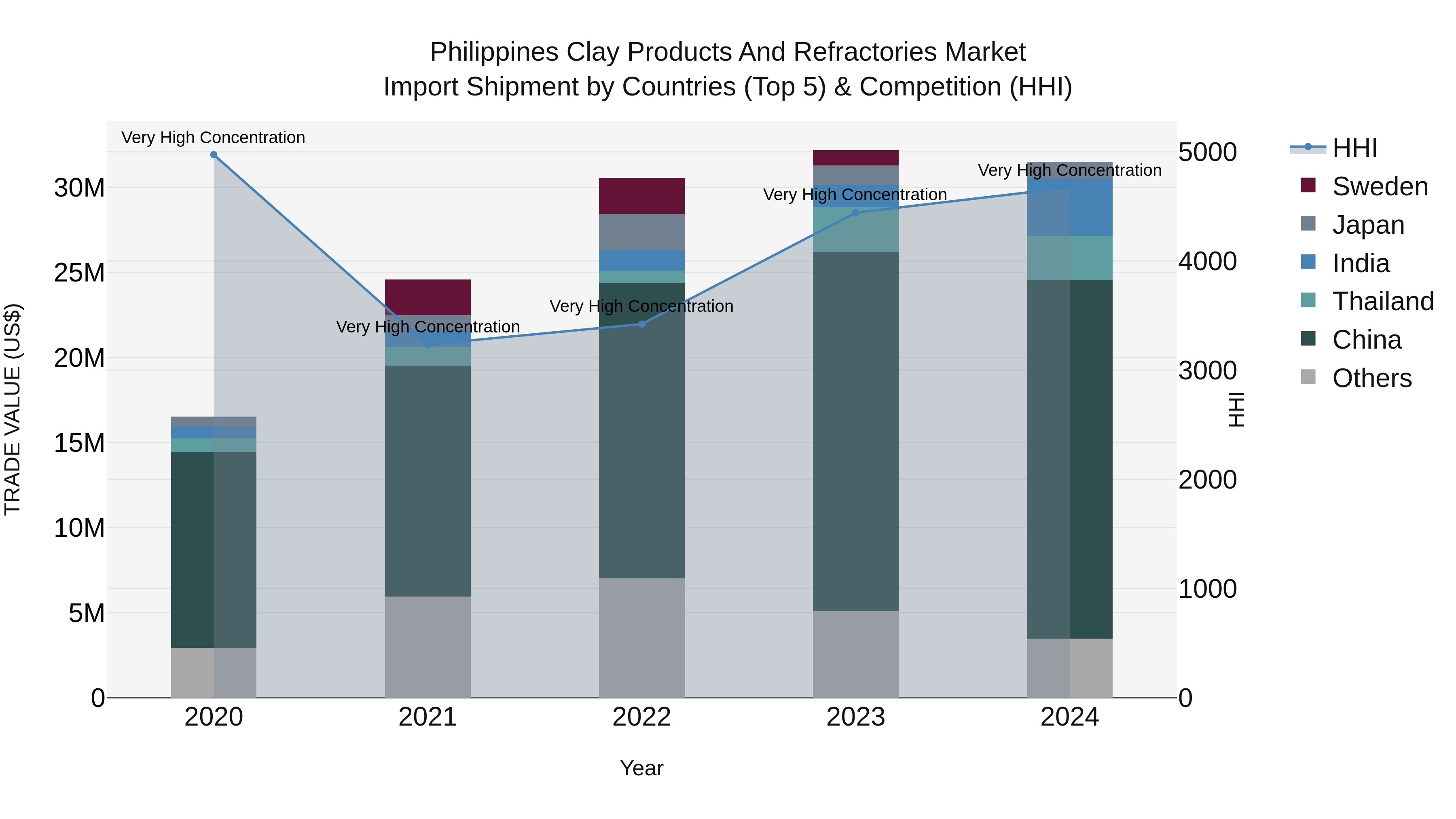Image resolution: width=1456 pixels, height=819 pixels.
Task: Click the 2020 x-axis year label
Action: [x=214, y=717]
